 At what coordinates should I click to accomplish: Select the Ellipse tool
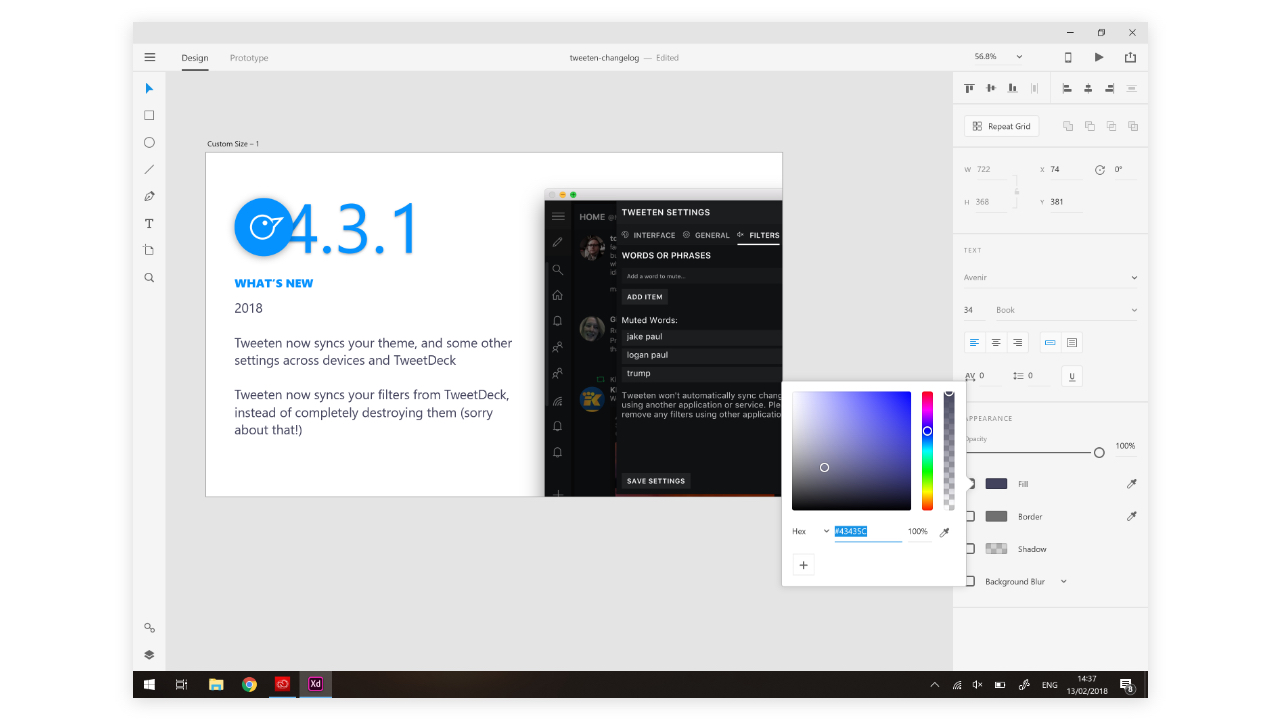[x=149, y=142]
